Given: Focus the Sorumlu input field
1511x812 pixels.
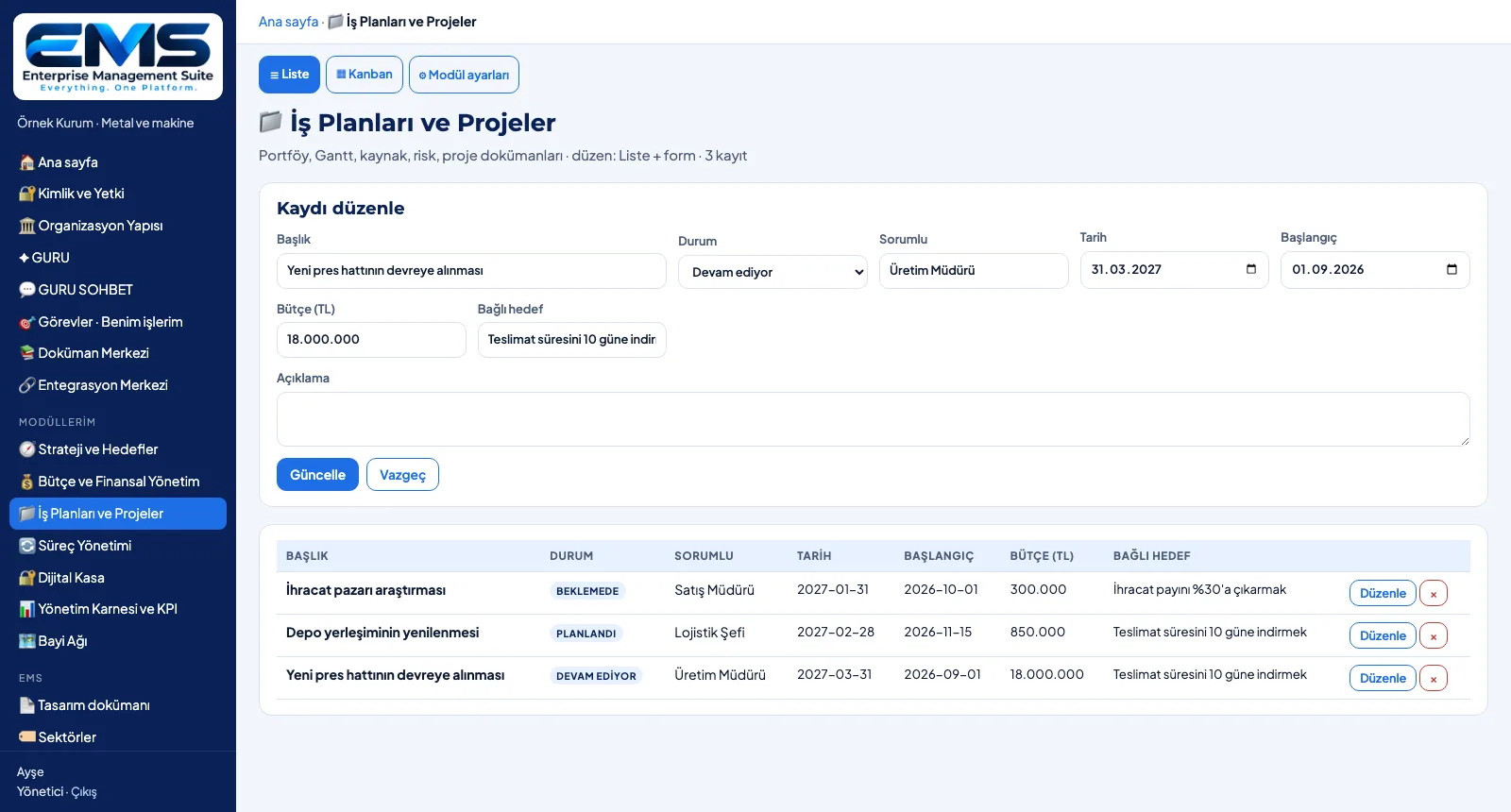Looking at the screenshot, I should [x=974, y=271].
